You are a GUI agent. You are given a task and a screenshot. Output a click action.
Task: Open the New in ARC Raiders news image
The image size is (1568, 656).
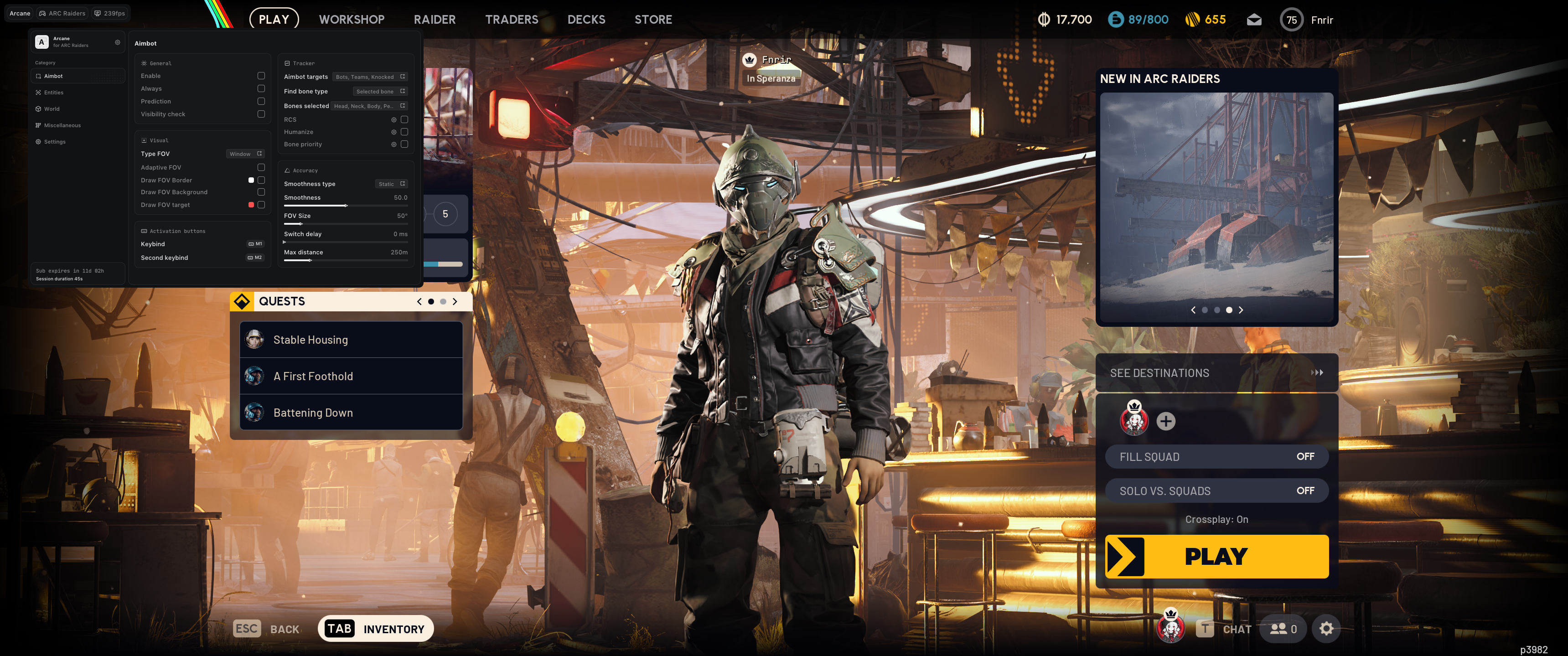(x=1216, y=207)
